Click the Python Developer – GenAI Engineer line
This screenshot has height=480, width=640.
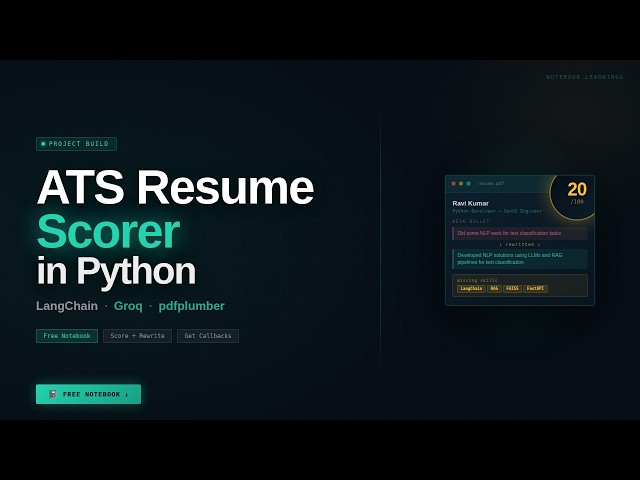point(497,211)
